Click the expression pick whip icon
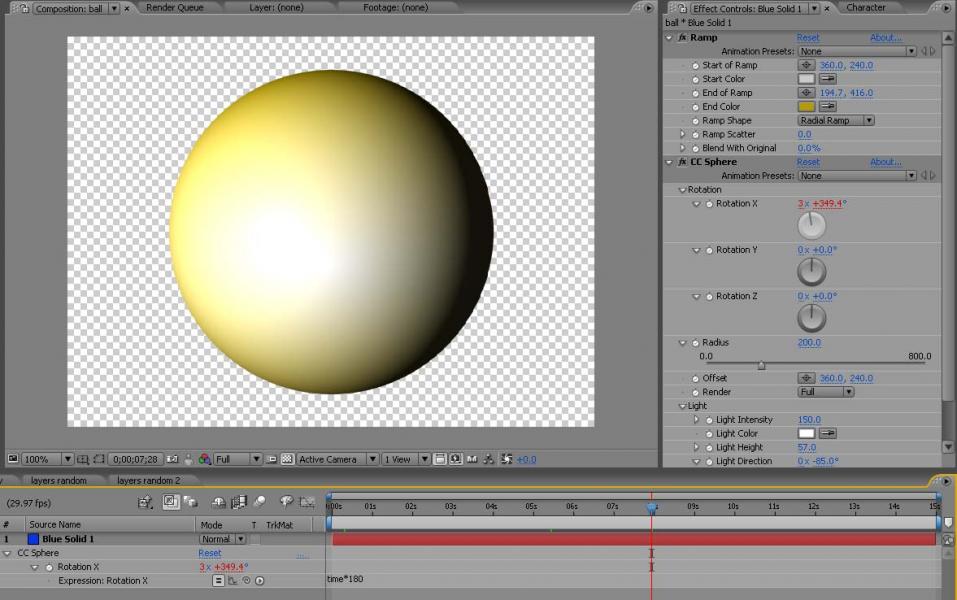957x600 pixels. pyautogui.click(x=246, y=581)
